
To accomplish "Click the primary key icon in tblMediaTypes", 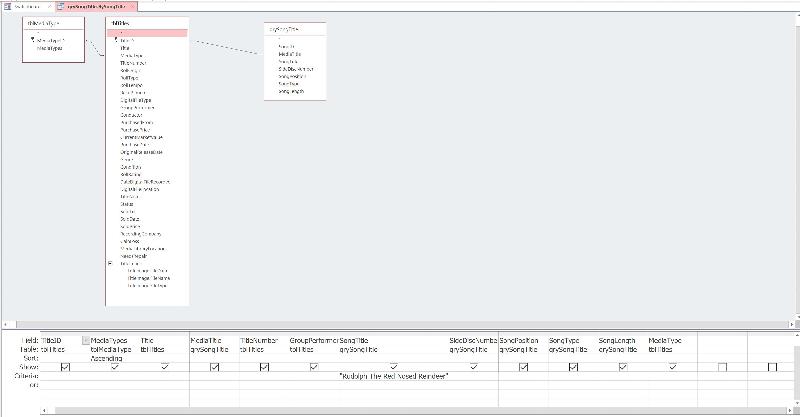I will pyautogui.click(x=32, y=40).
